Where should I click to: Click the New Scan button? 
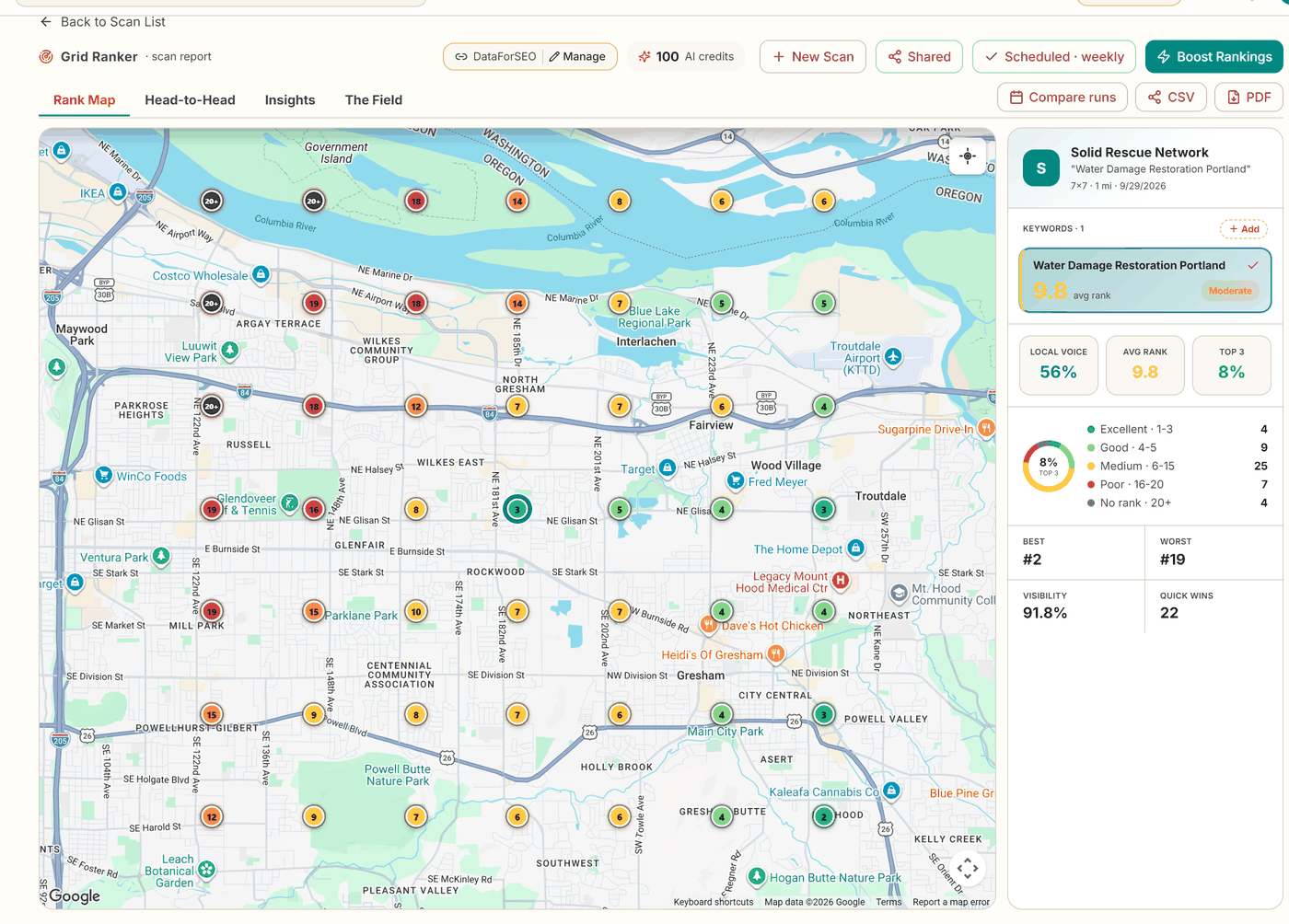813,57
